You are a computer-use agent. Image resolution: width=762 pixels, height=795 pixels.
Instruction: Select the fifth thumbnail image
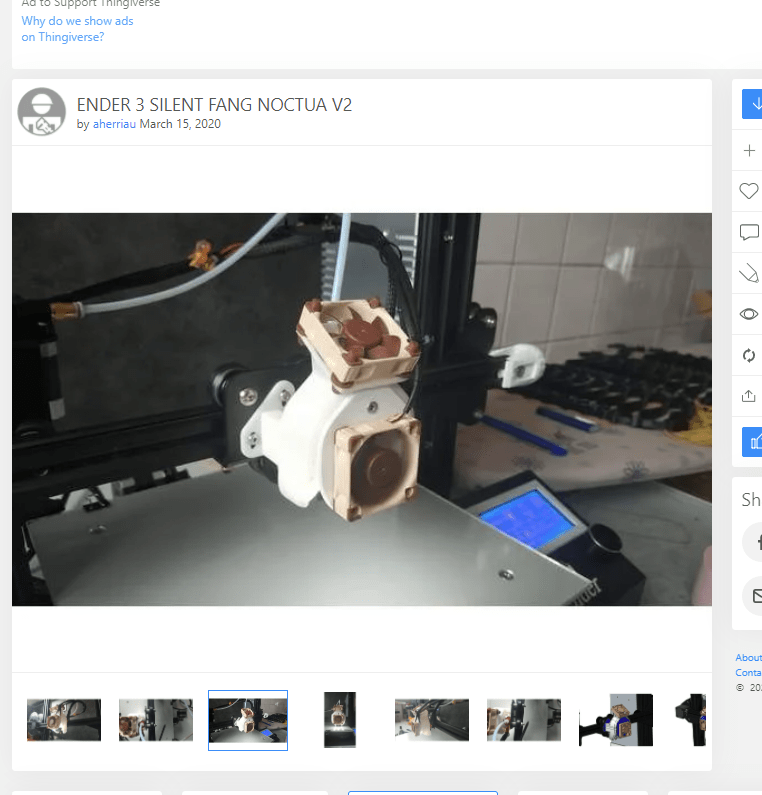pyautogui.click(x=432, y=720)
